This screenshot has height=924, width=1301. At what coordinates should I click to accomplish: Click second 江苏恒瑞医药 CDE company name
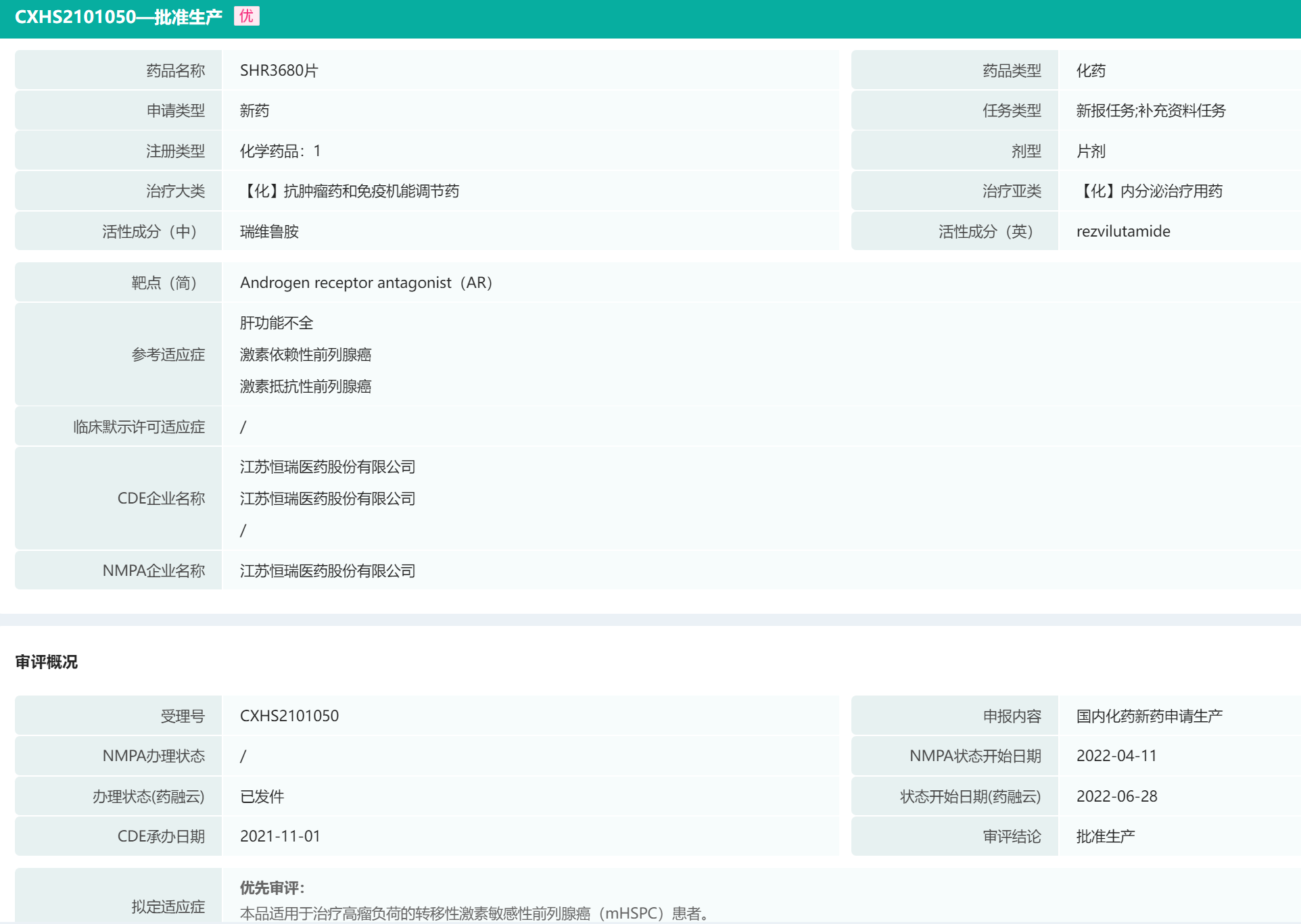(x=327, y=499)
